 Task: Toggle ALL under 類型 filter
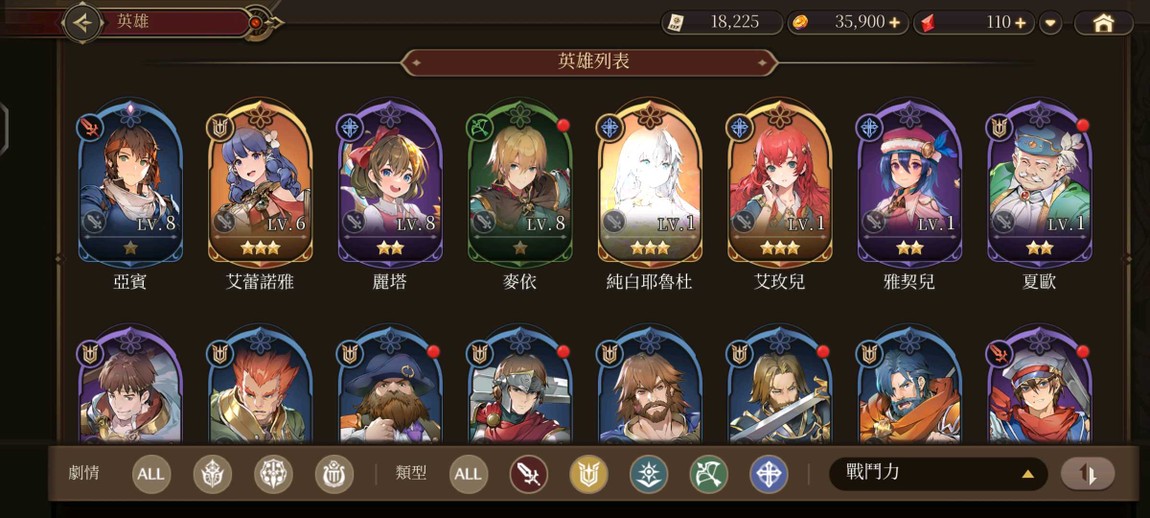point(467,474)
